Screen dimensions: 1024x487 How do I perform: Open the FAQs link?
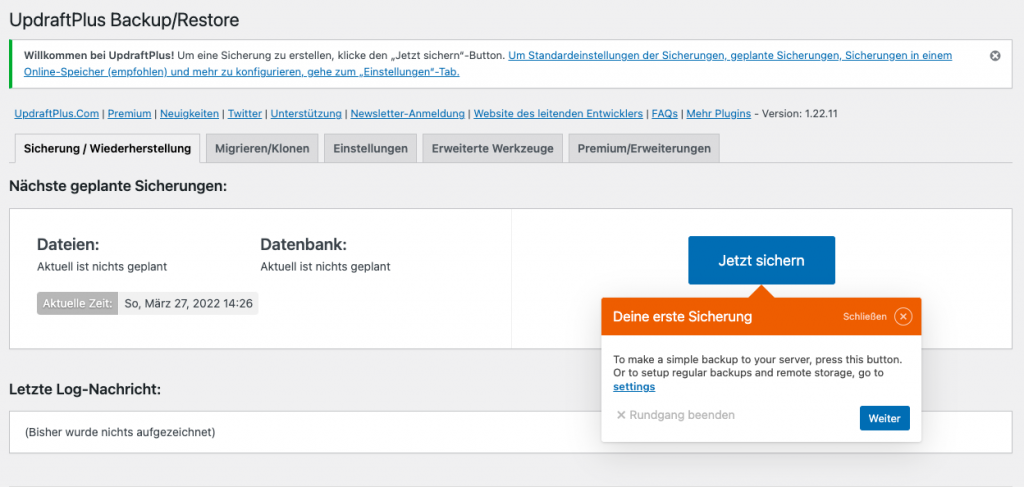(x=665, y=114)
